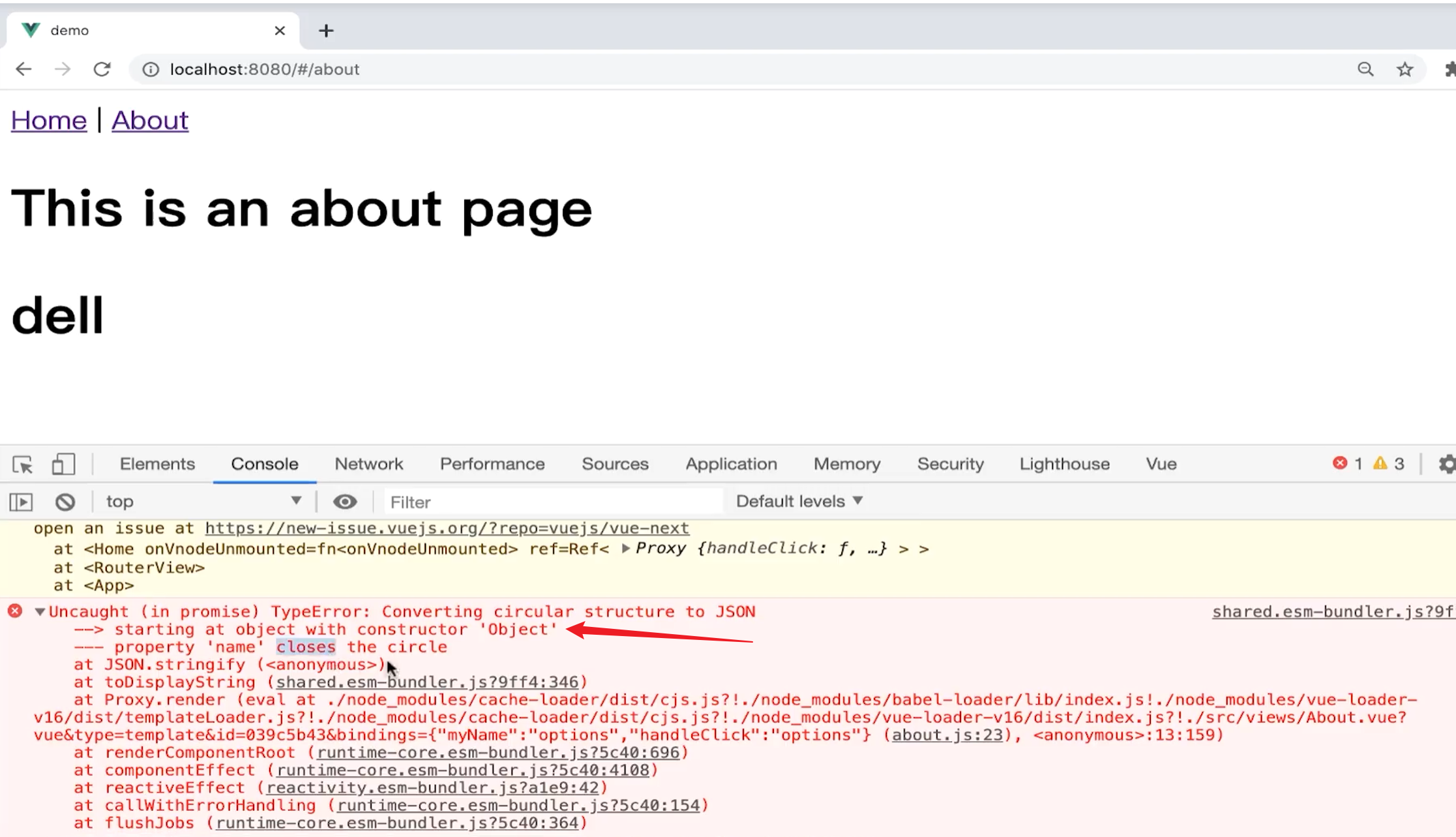Viewport: 1456px width, 837px height.
Task: Switch to the Network tab
Action: click(368, 464)
